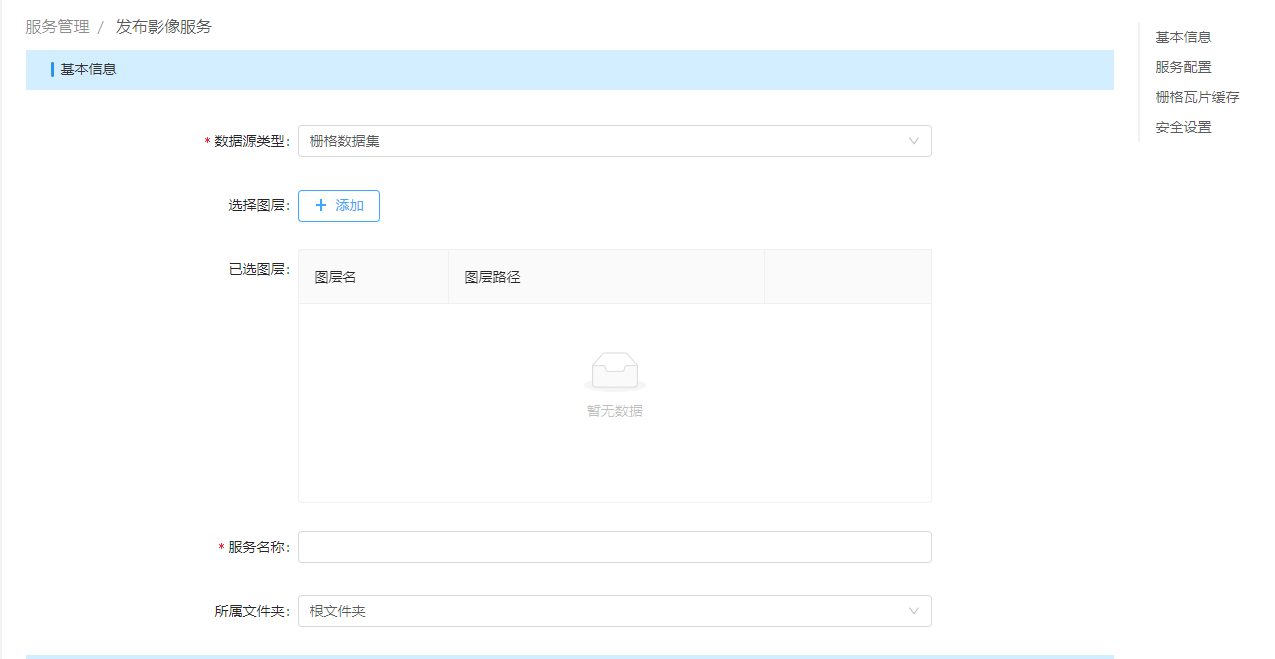Jump to 基本信息 in the right anchor menu
Screen dimensions: 1275x659
tap(1183, 37)
